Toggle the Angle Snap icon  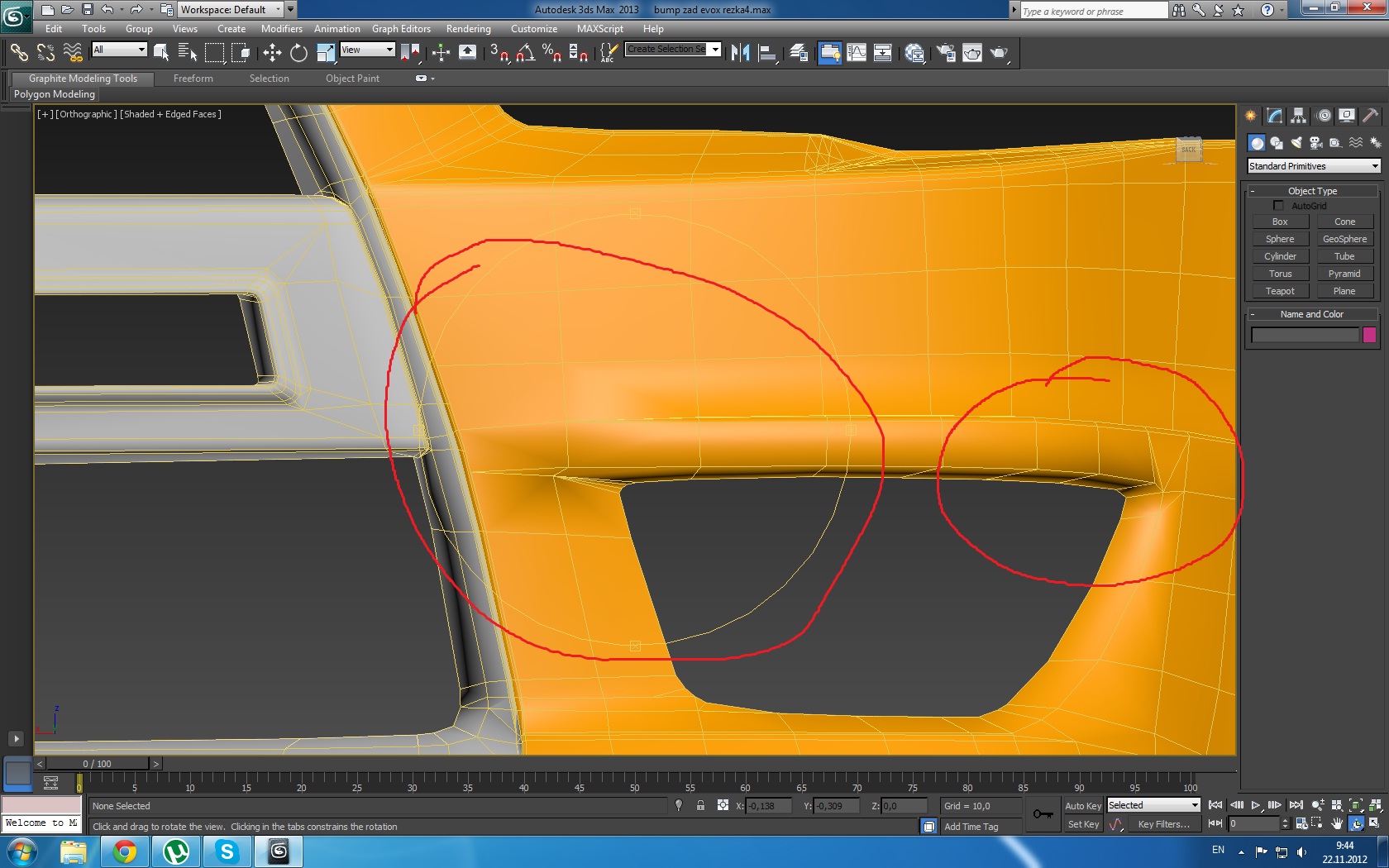click(x=525, y=53)
